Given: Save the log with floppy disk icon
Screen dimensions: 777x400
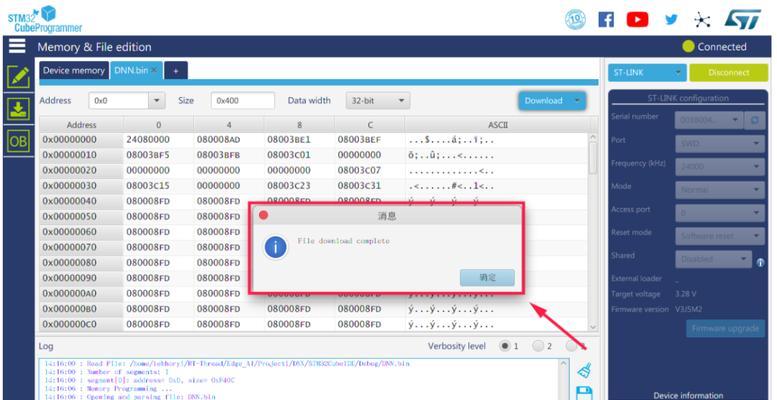Looking at the screenshot, I should click(585, 393).
